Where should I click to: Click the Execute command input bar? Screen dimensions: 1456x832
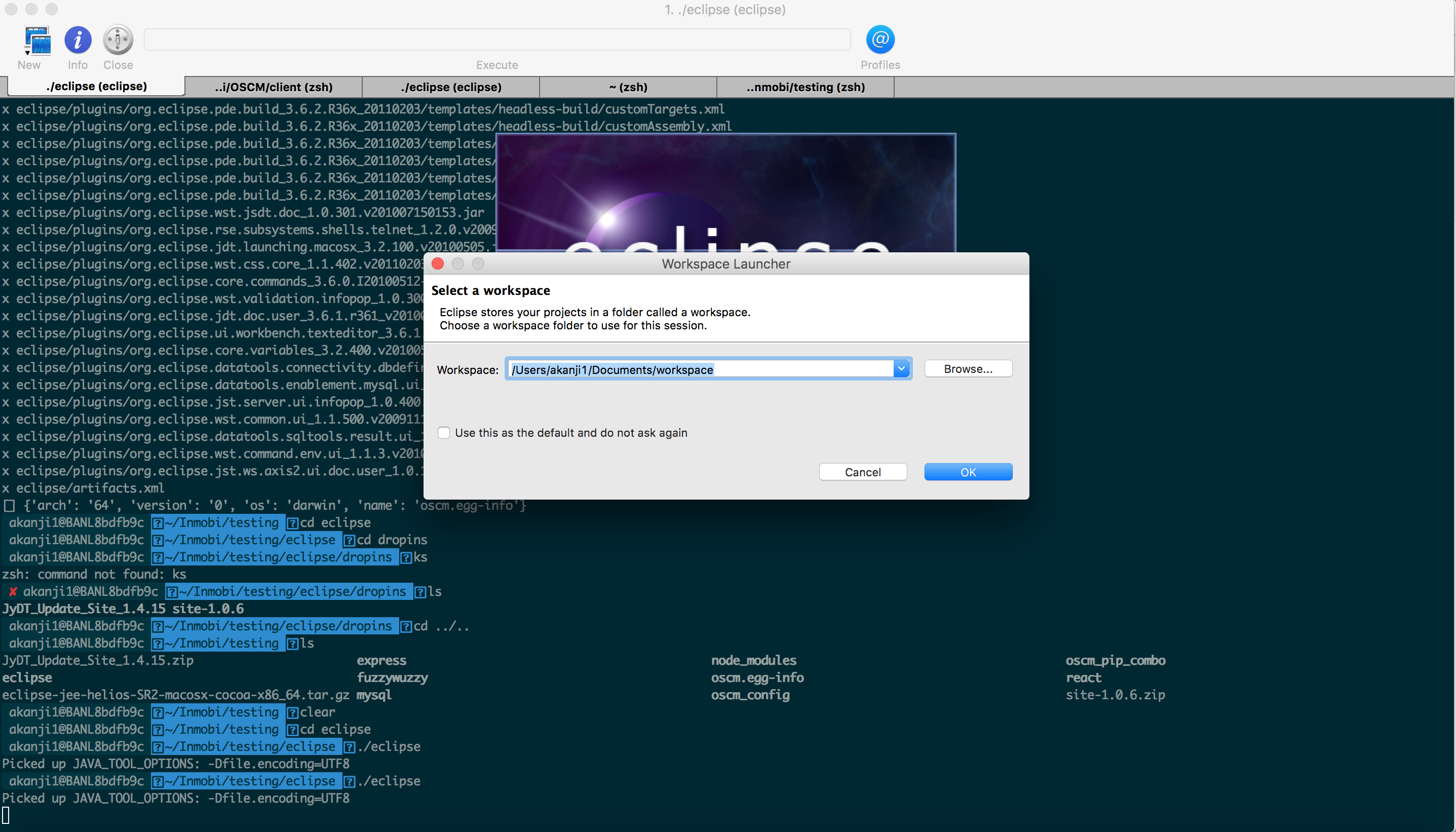pos(497,40)
